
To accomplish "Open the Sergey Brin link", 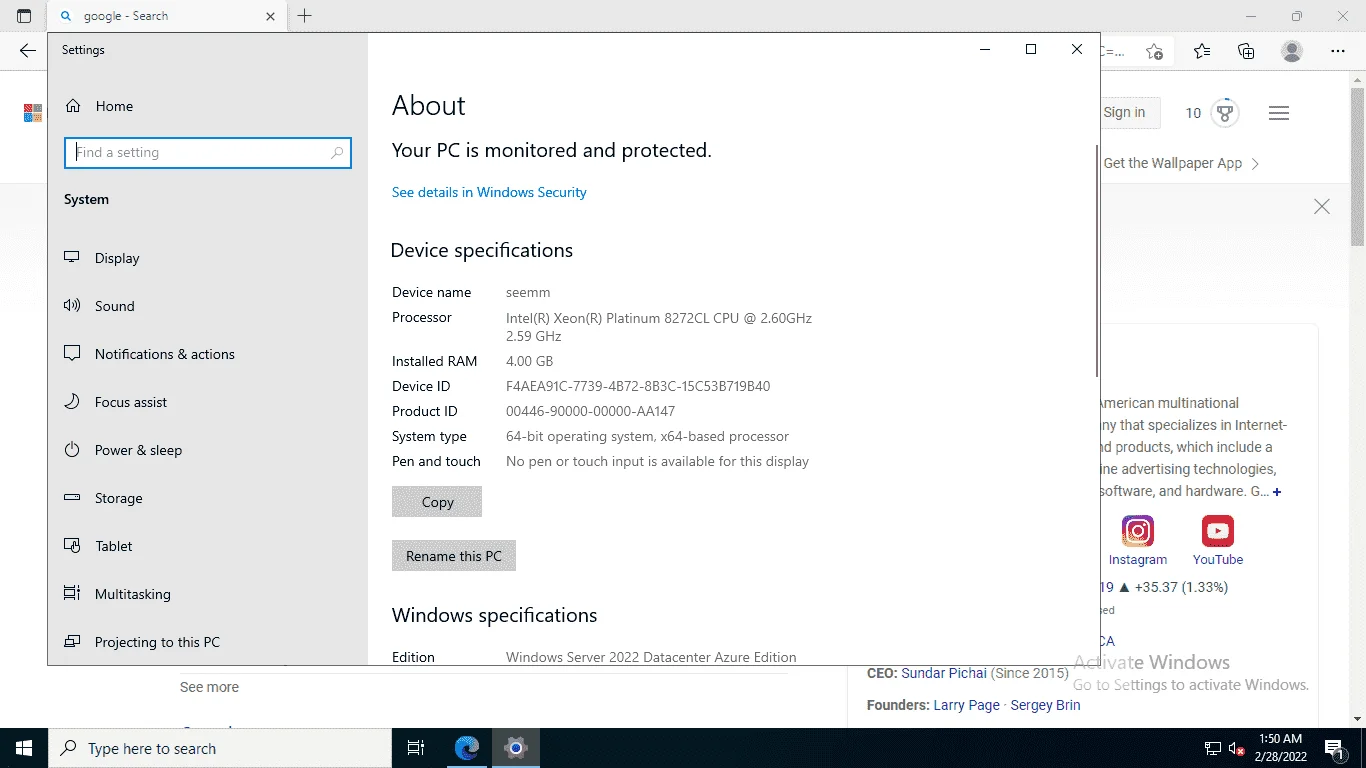I will (1045, 705).
